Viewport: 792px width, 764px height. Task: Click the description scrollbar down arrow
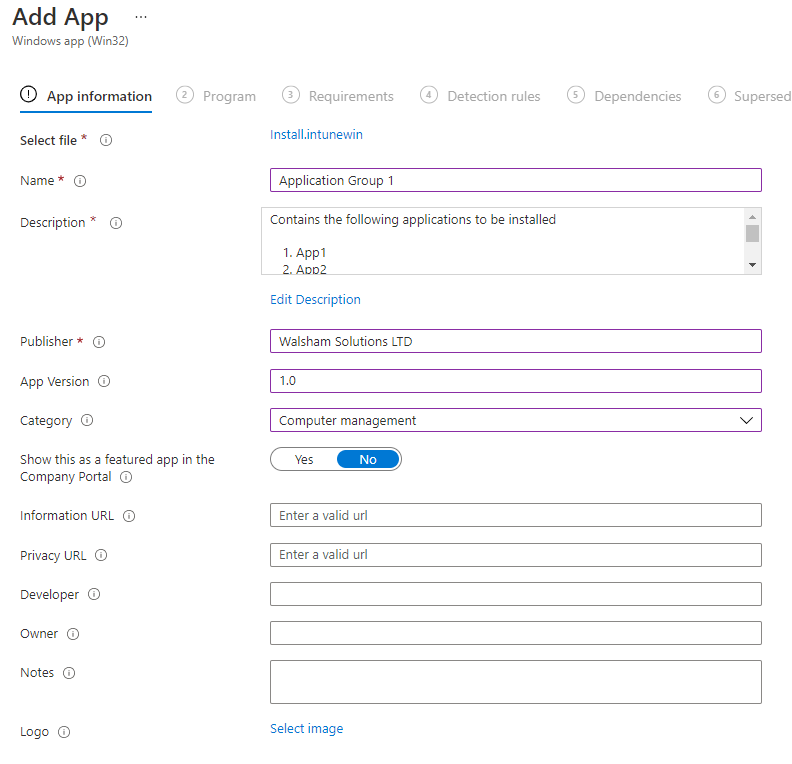click(752, 265)
